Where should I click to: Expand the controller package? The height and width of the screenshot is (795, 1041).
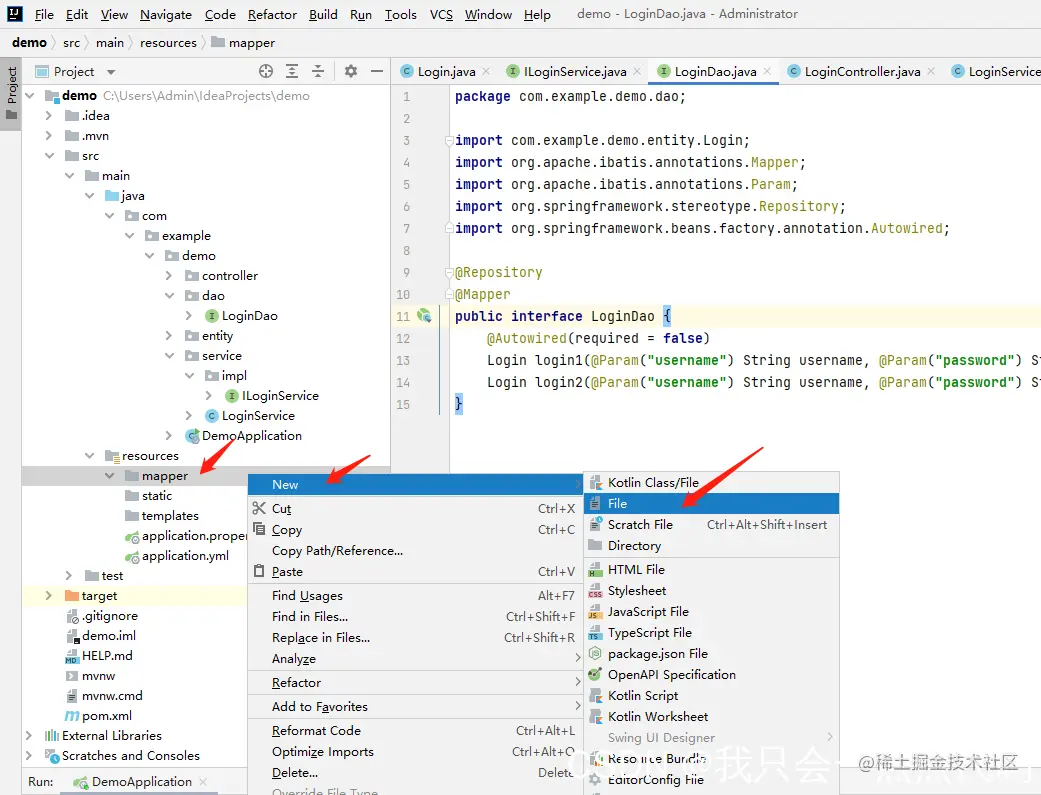tap(169, 276)
